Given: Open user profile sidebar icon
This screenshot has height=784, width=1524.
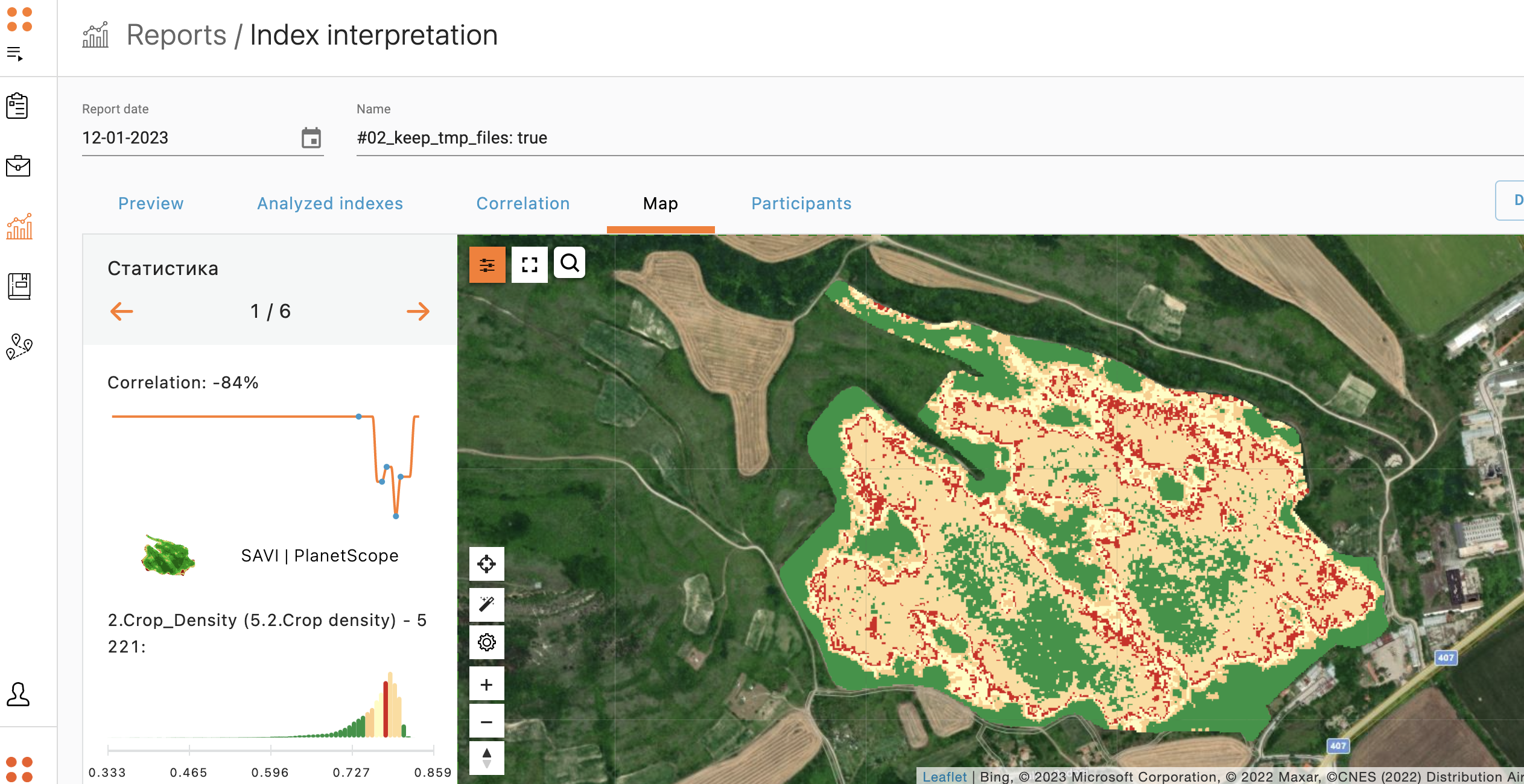Looking at the screenshot, I should [x=18, y=694].
